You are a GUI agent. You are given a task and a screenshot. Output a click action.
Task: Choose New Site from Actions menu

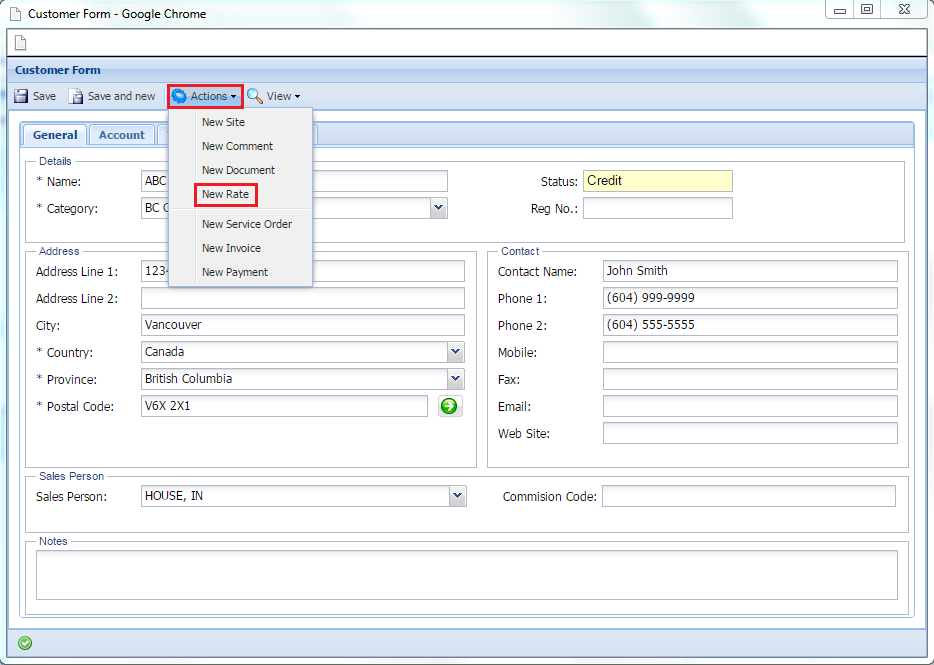223,122
